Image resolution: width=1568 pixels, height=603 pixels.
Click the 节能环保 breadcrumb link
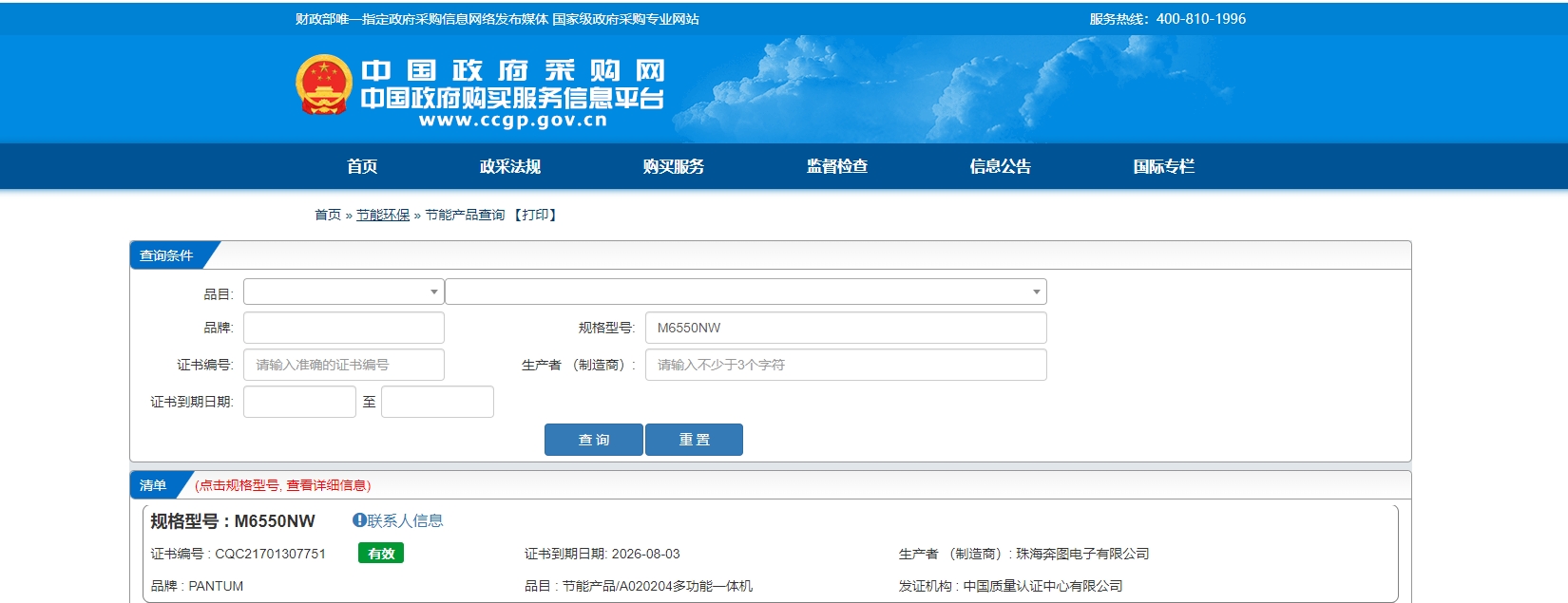tap(383, 215)
